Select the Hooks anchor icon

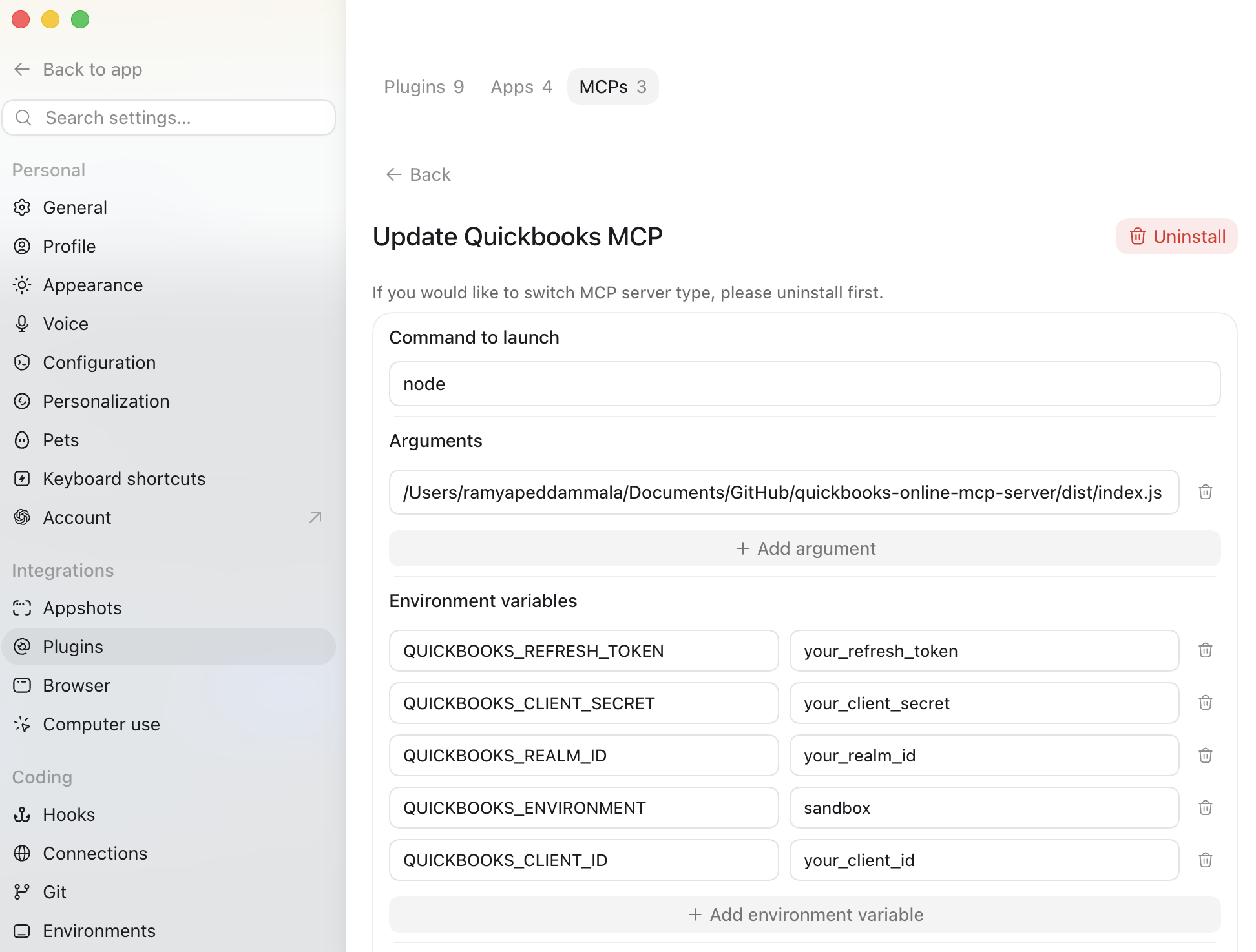[22, 814]
